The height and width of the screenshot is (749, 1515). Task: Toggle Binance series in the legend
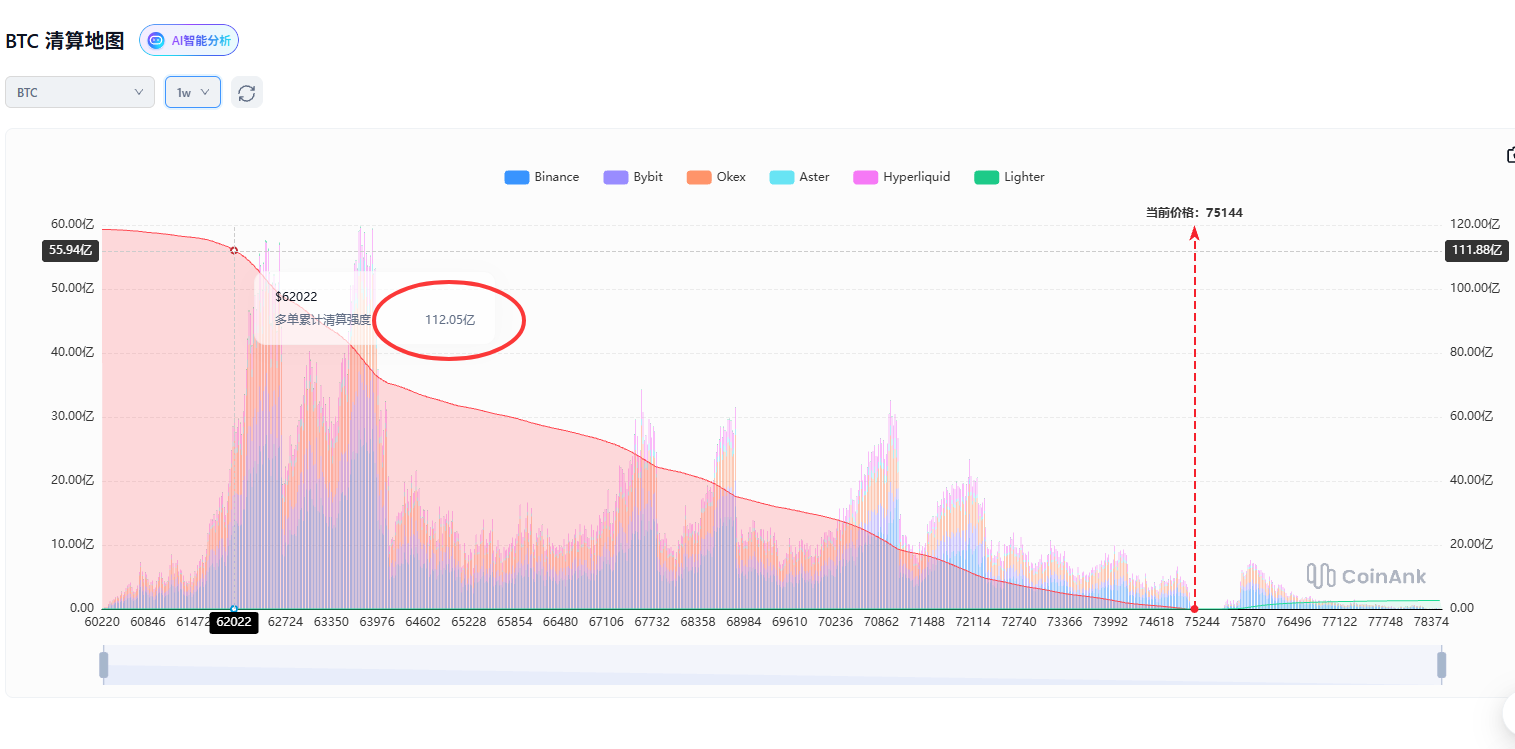click(542, 177)
